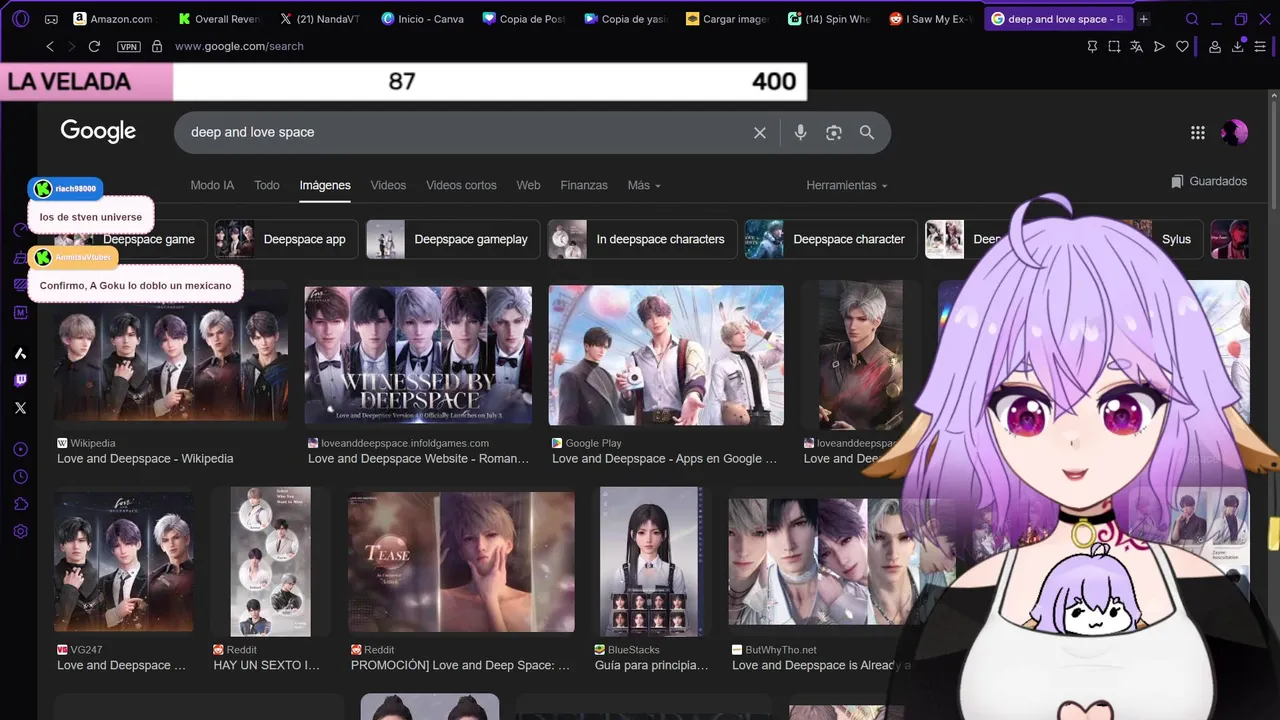Image resolution: width=1280 pixels, height=720 pixels.
Task: Open the Witnessed by Deepspace image
Action: pos(418,355)
